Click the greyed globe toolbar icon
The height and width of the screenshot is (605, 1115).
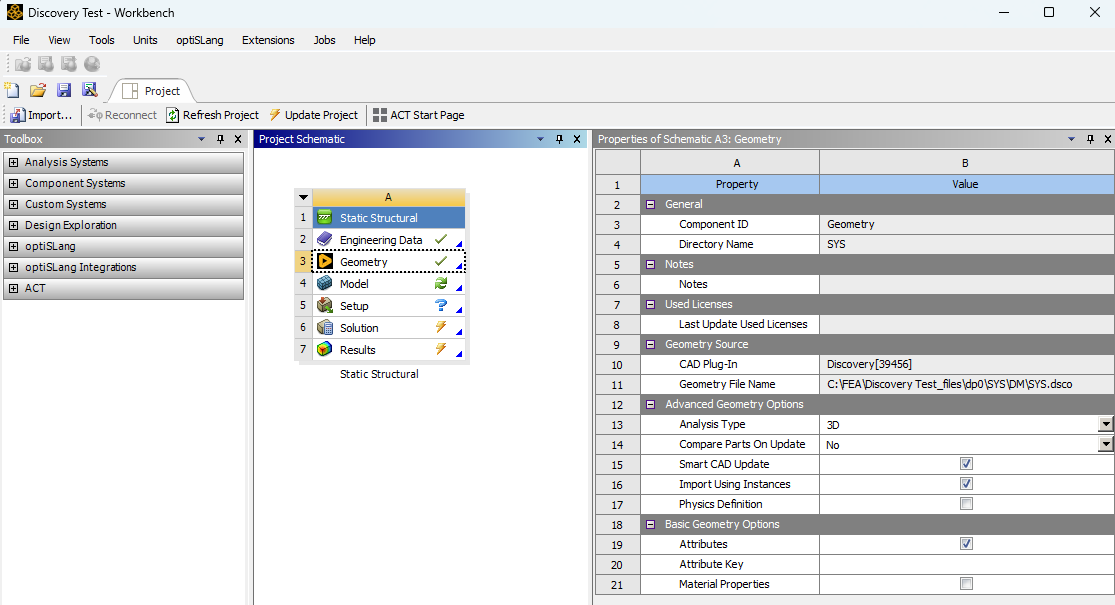[x=92, y=64]
